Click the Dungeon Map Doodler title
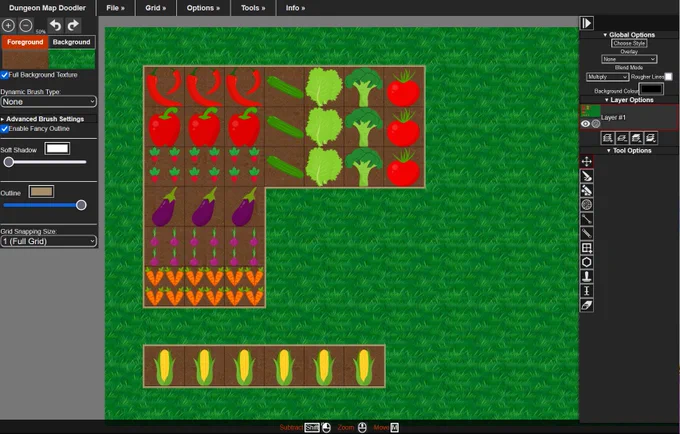This screenshot has height=434, width=680. tap(47, 8)
